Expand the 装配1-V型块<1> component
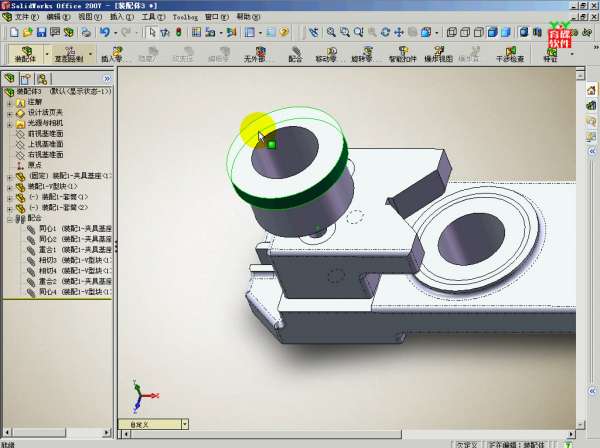This screenshot has height=448, width=600. point(9,186)
